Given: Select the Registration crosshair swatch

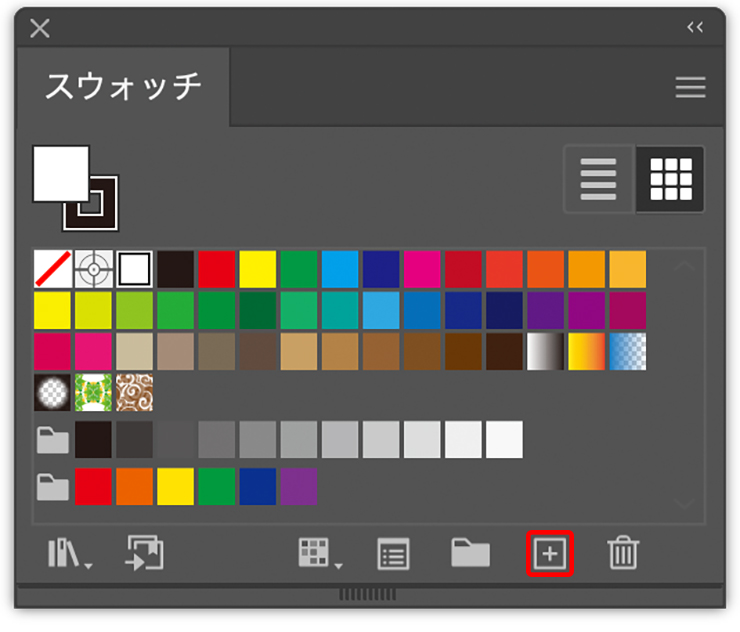Looking at the screenshot, I should click(x=93, y=269).
